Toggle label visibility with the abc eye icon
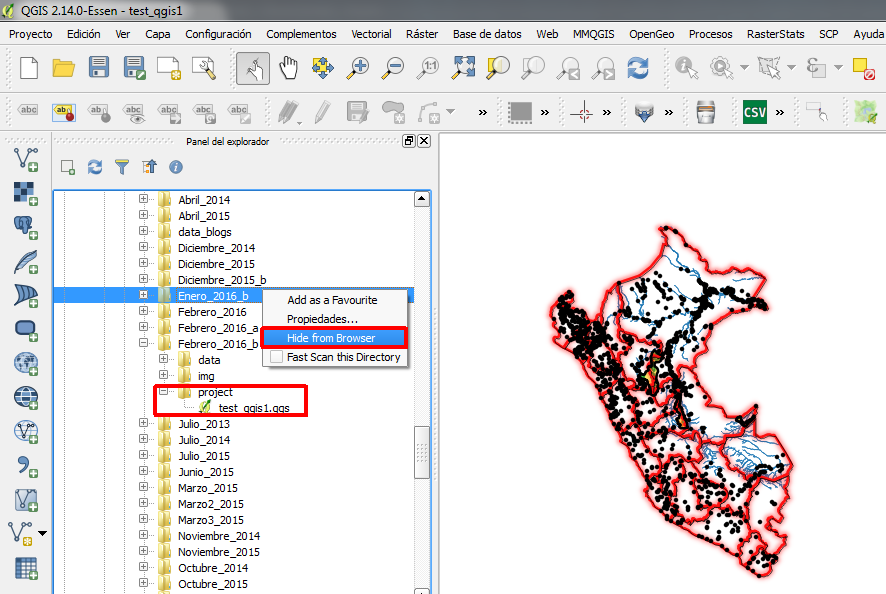 pos(132,112)
